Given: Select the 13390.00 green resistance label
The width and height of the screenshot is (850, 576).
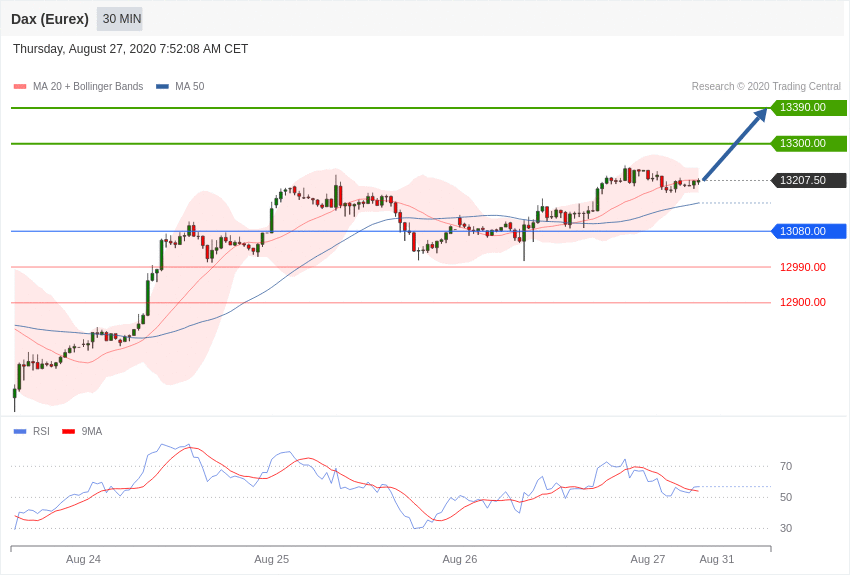Looking at the screenshot, I should 807,108.
